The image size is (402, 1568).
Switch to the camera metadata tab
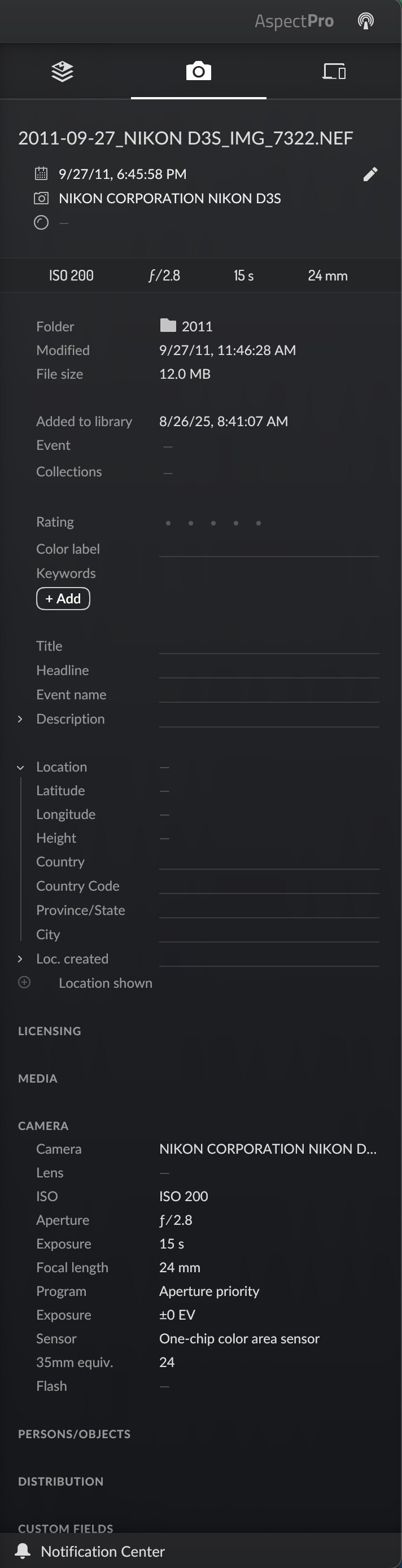pyautogui.click(x=199, y=71)
